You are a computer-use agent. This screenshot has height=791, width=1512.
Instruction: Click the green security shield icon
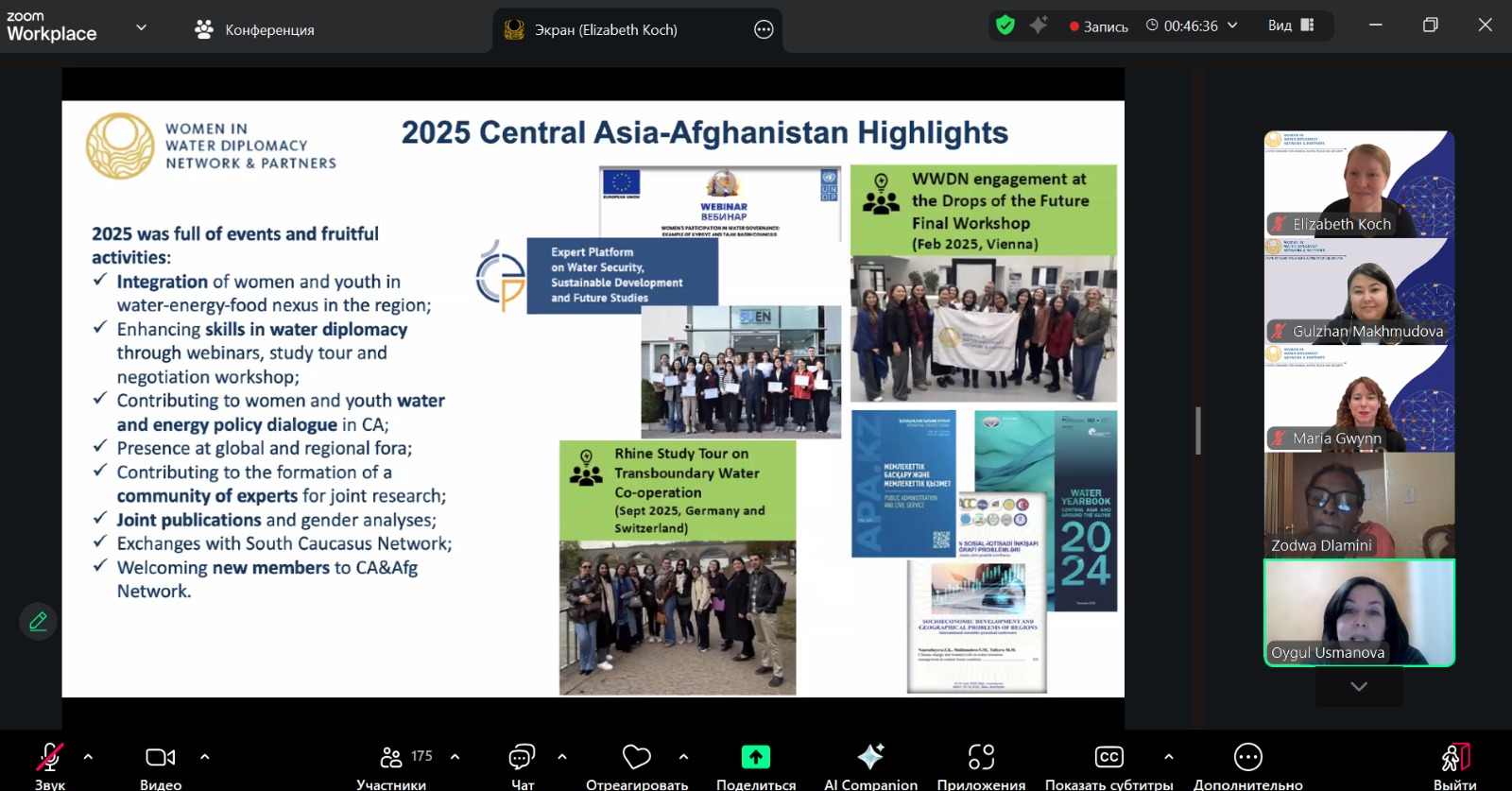click(1005, 26)
